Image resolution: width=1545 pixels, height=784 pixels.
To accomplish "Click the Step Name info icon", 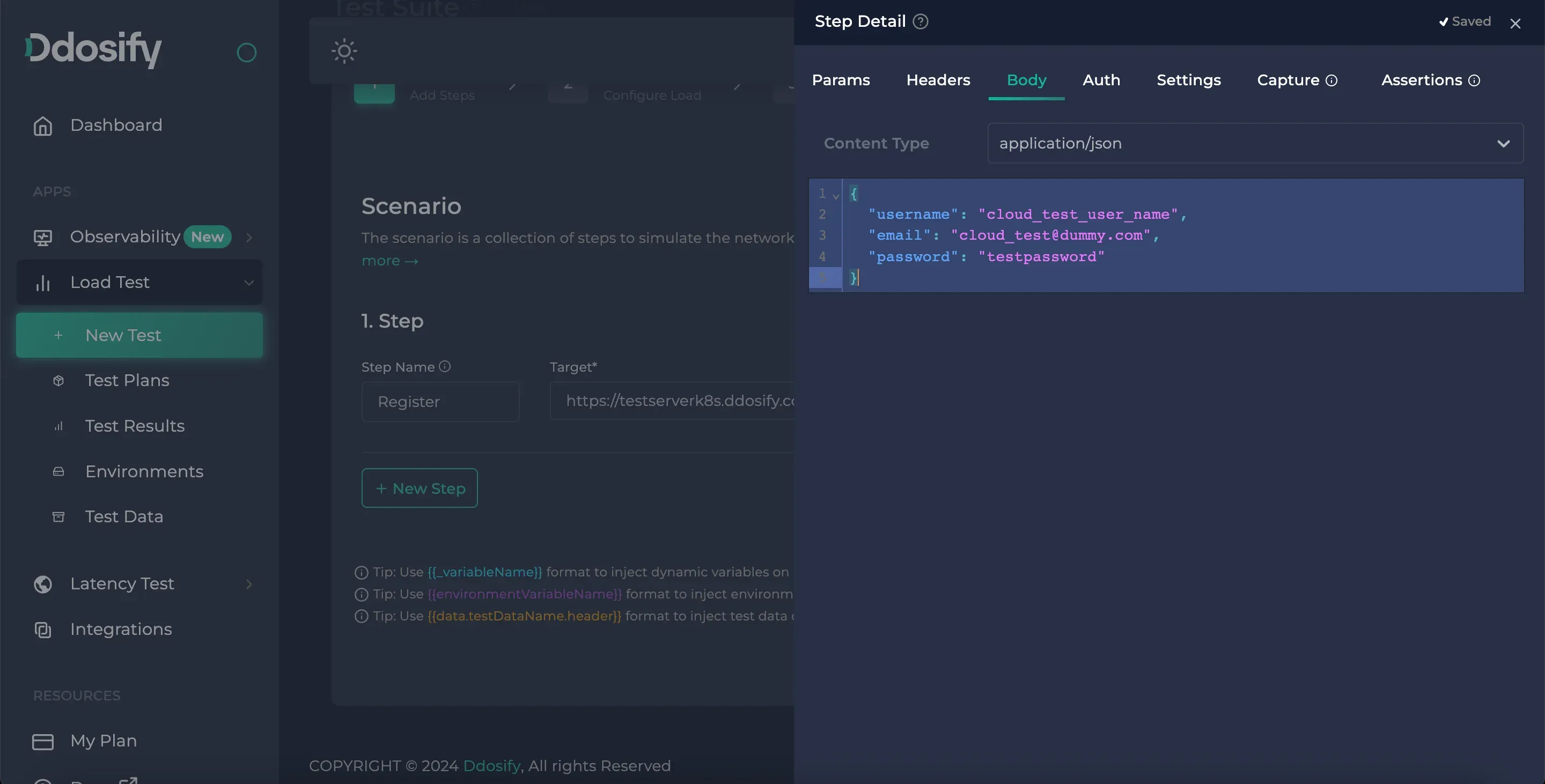I will click(x=444, y=366).
